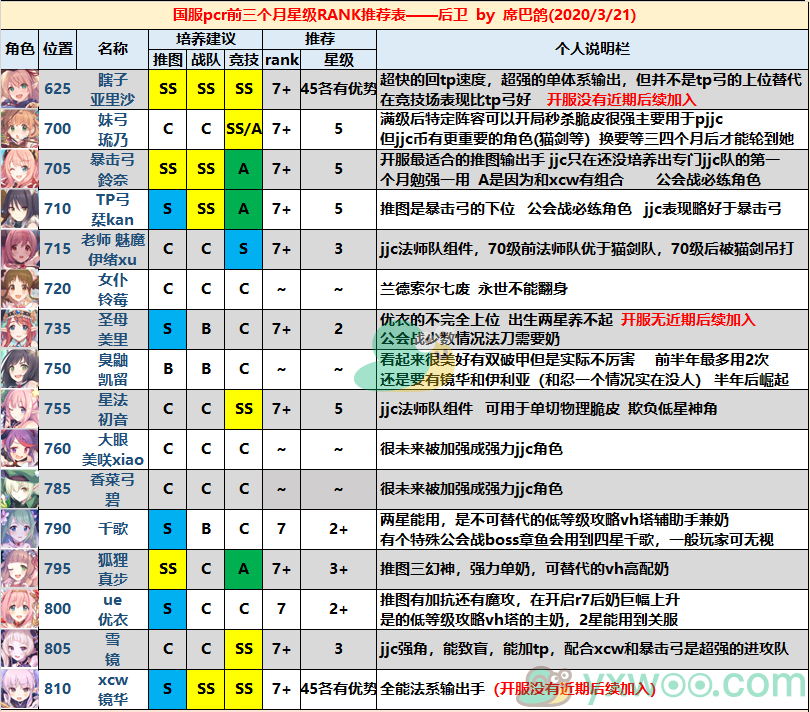The width and height of the screenshot is (810, 712).
Task: Click the note beginning jjc强角，能致盲
Action: point(584,649)
